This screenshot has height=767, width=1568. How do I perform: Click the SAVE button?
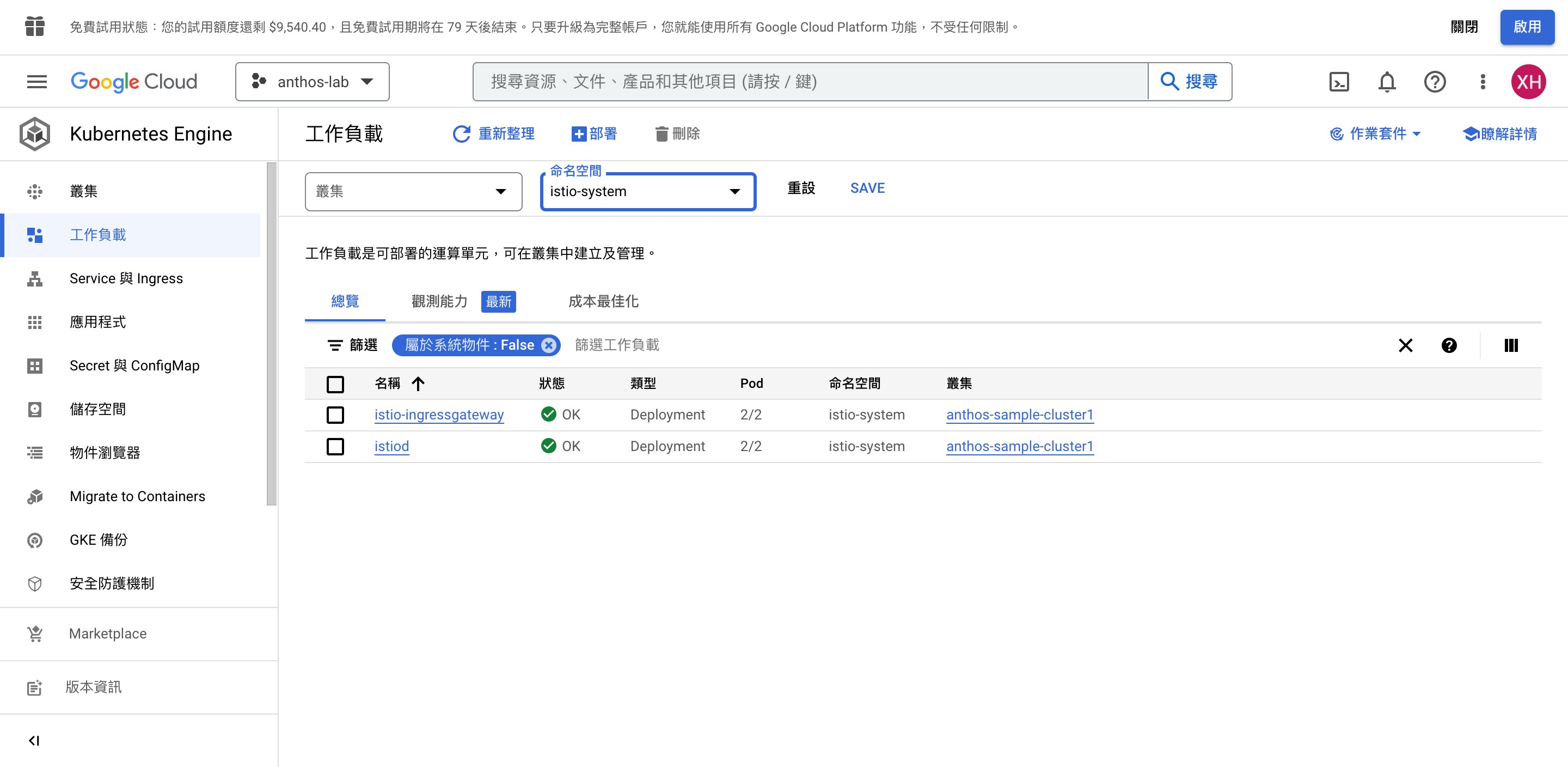click(x=867, y=188)
